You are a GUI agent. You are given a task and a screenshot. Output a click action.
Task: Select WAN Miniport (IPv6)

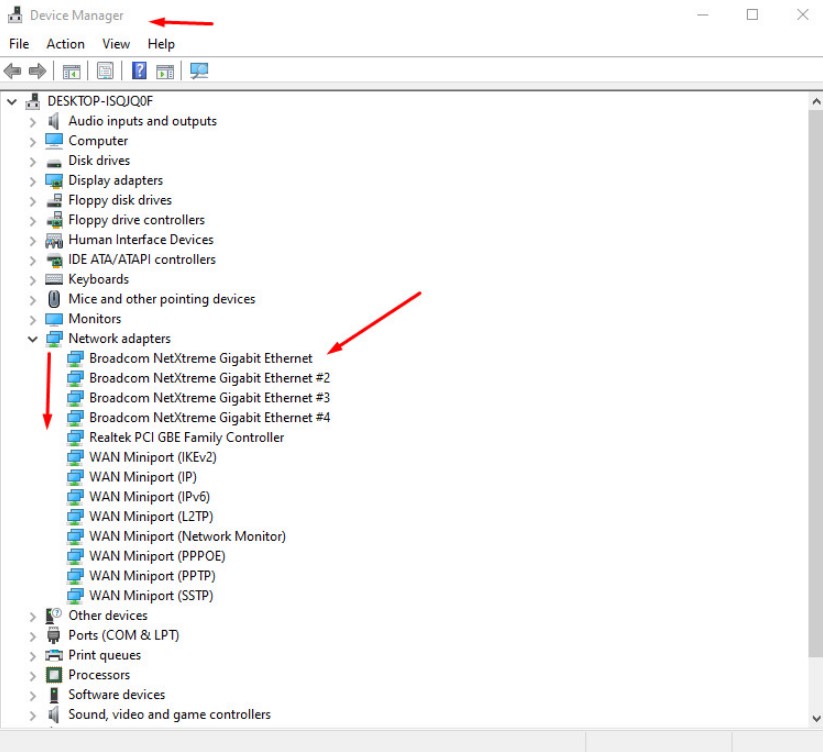150,496
